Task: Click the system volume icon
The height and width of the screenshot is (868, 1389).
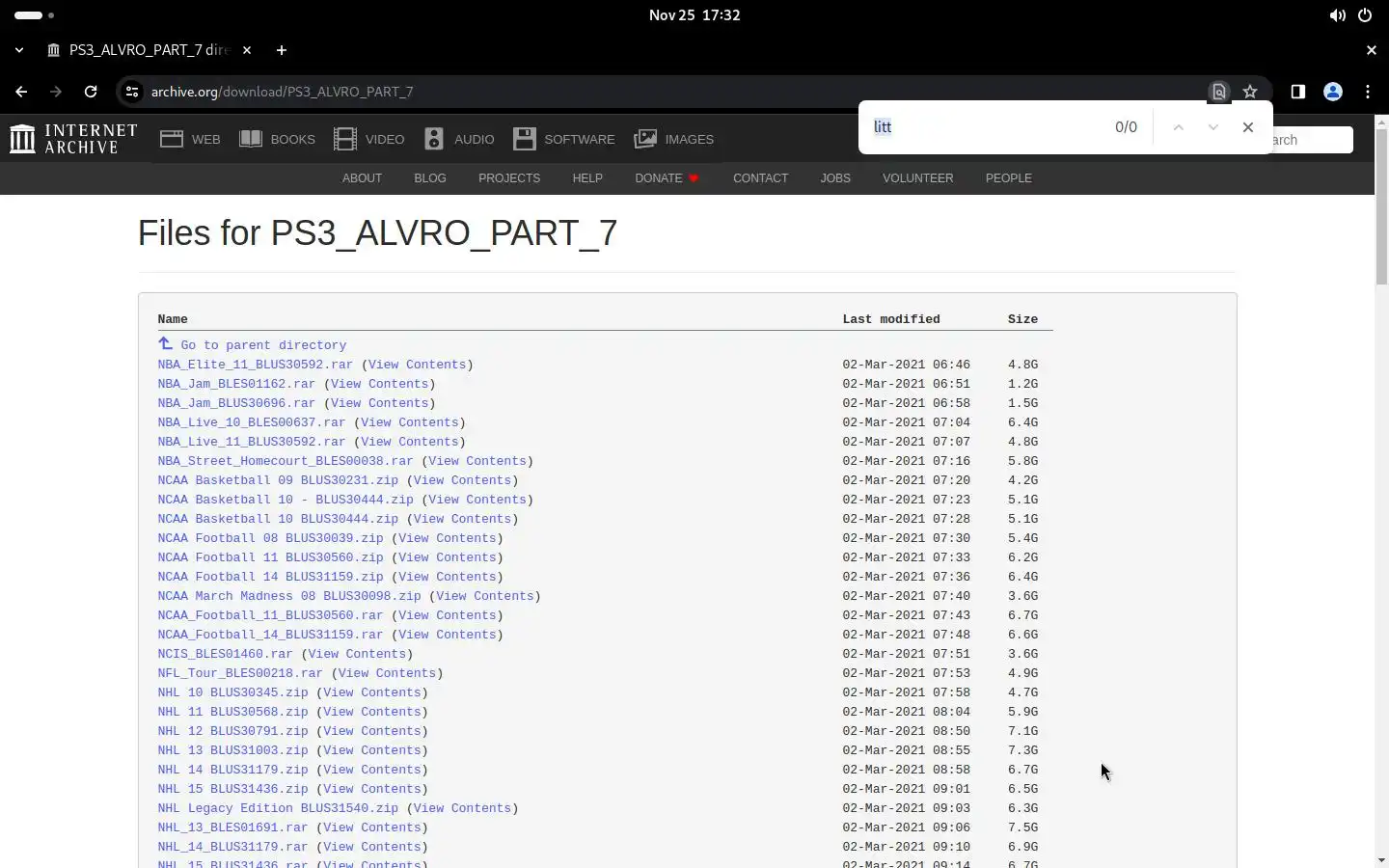Action: [x=1338, y=15]
